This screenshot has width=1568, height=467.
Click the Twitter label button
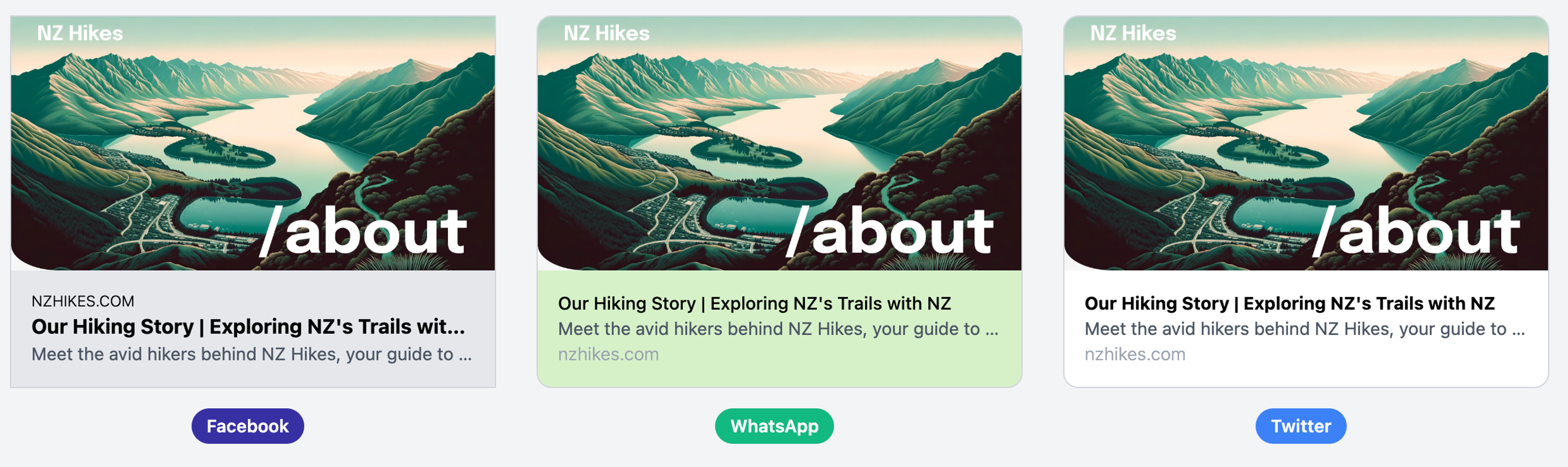(1301, 426)
